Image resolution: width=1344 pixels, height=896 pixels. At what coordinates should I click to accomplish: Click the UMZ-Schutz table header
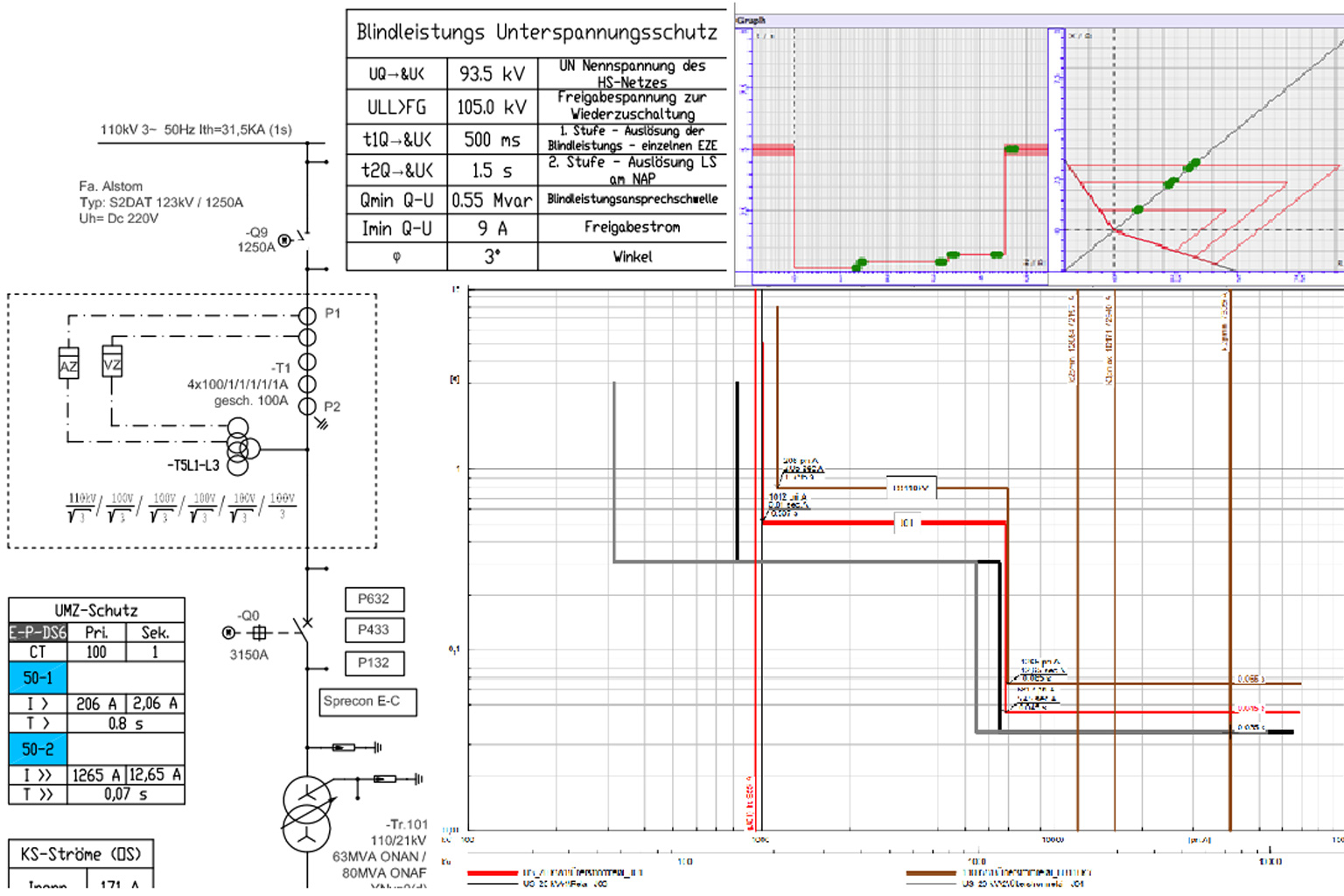[96, 610]
